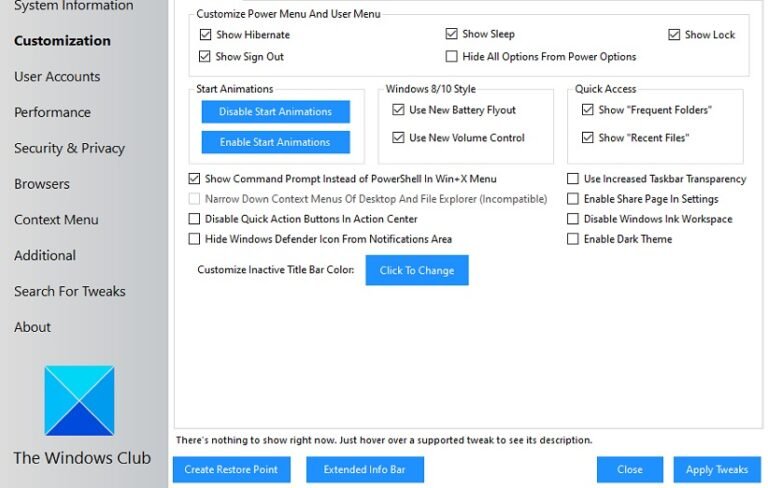The height and width of the screenshot is (488, 768).
Task: Click Create Restore Point button
Action: point(231,470)
